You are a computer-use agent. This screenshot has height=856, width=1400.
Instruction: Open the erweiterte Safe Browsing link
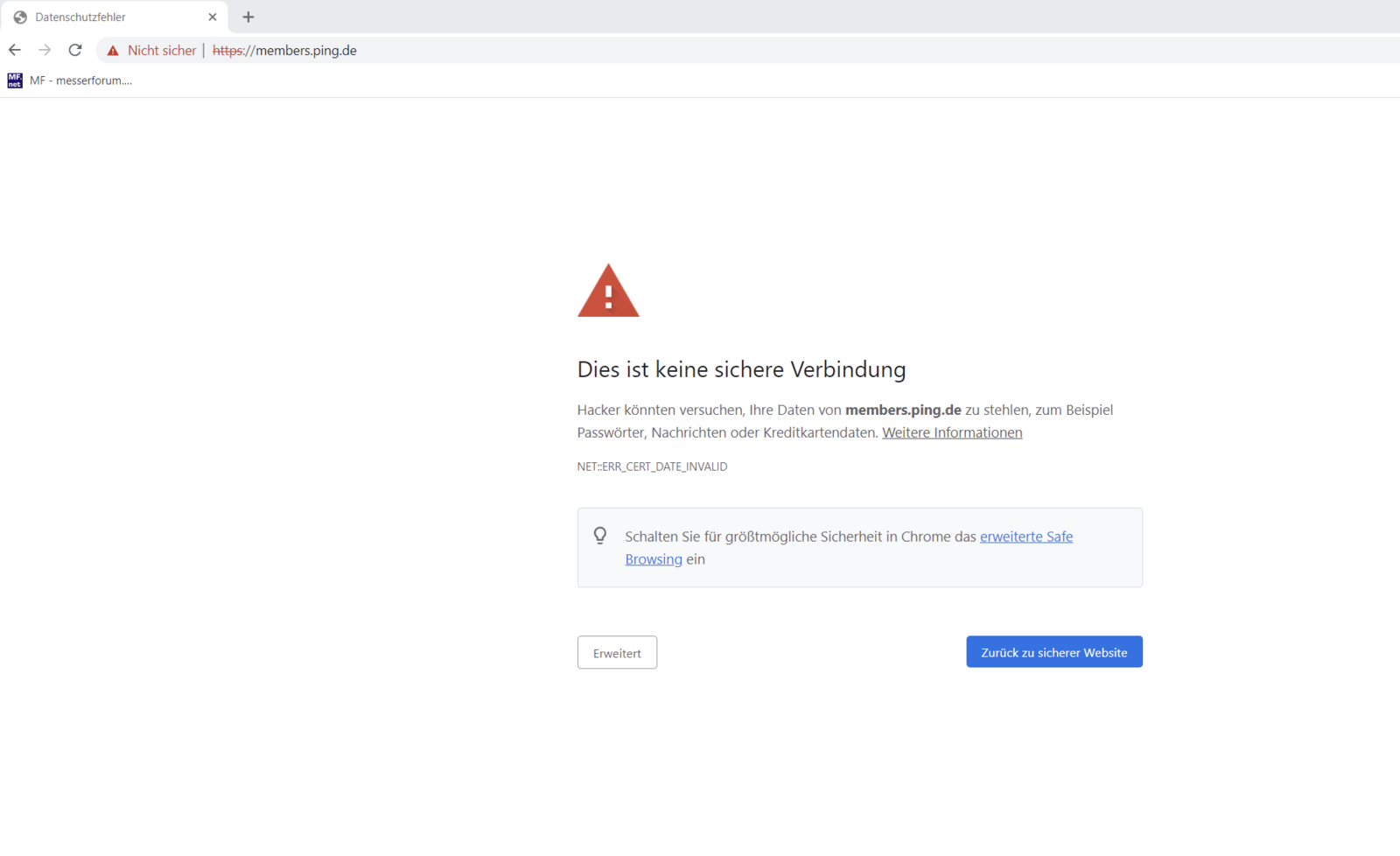(1026, 537)
